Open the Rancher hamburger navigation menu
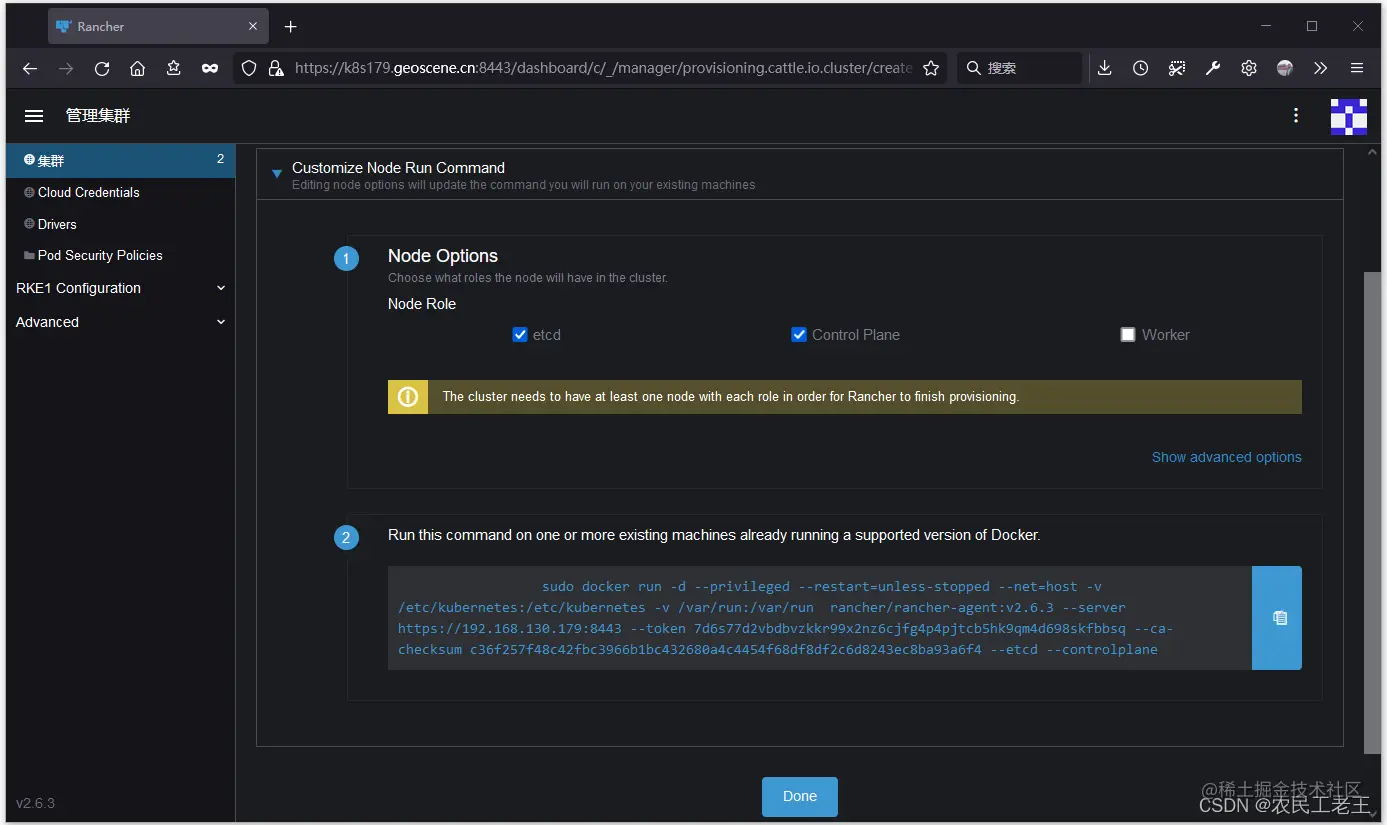 tap(34, 116)
